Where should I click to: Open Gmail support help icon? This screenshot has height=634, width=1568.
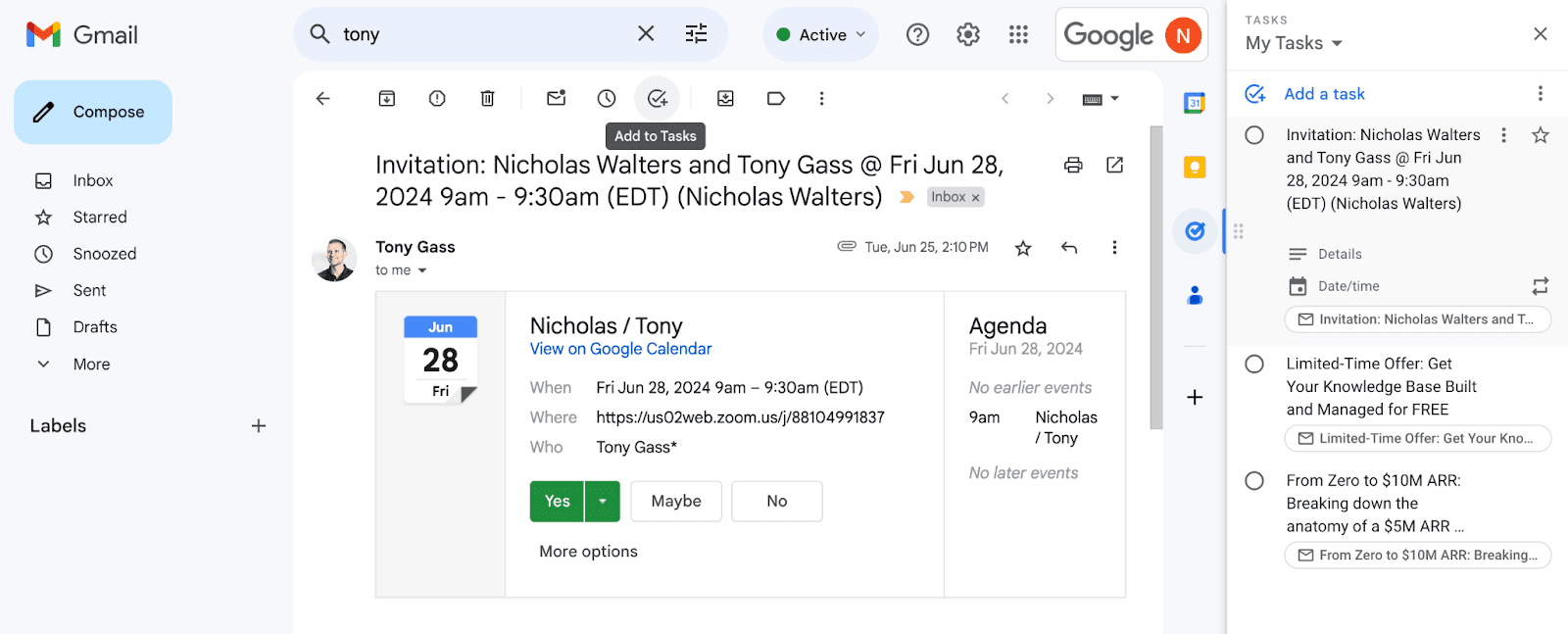[917, 34]
